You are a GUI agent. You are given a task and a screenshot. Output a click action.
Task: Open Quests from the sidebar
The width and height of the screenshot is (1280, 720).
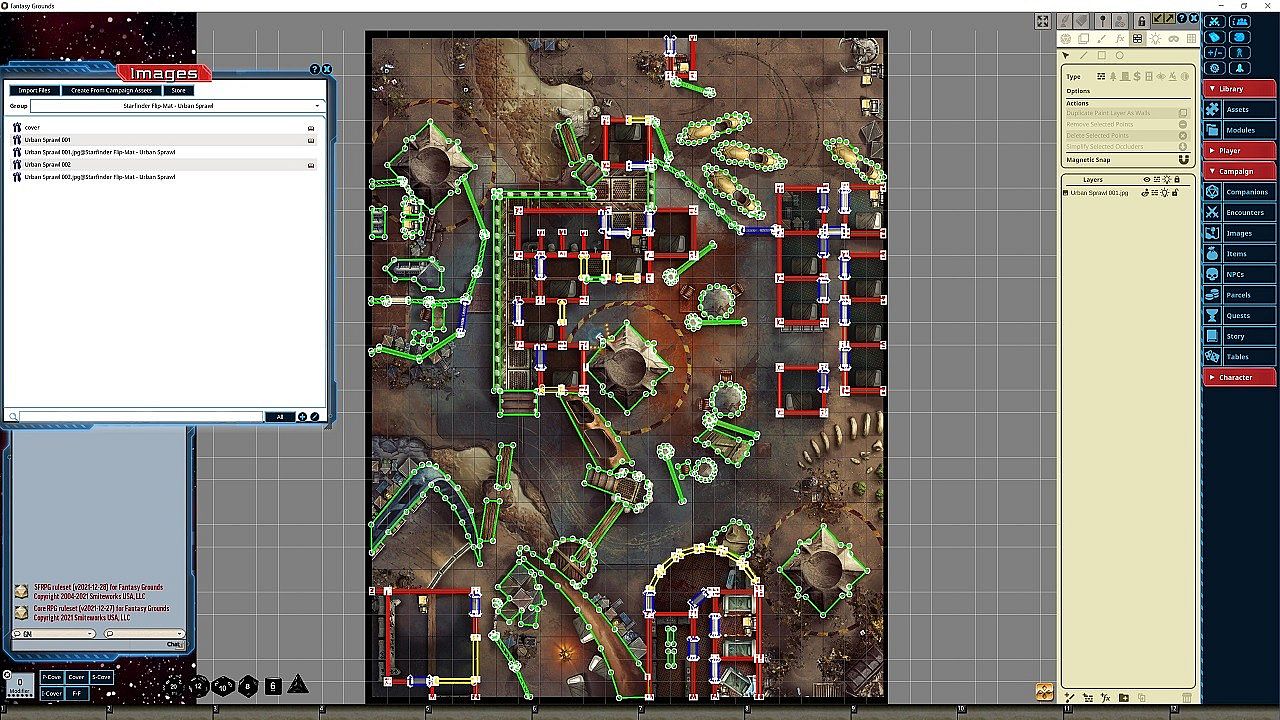1240,315
